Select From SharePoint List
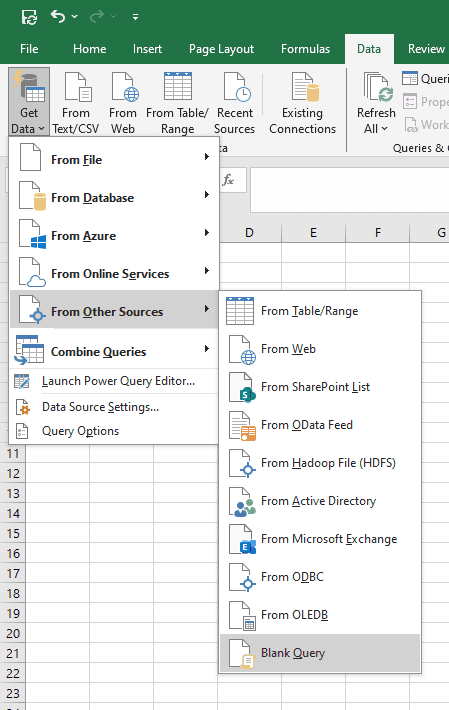This screenshot has width=449, height=710. [x=320, y=387]
